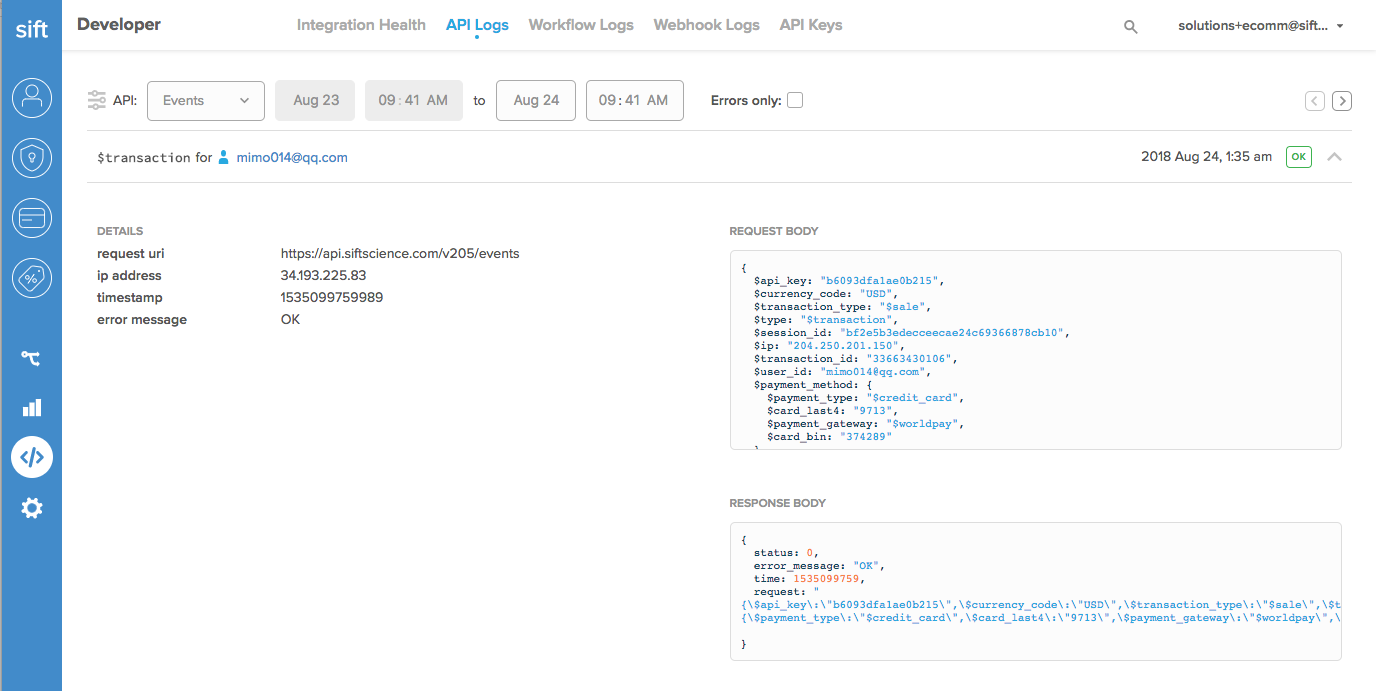Click the error message OK value in Details
The image size is (1376, 691).
coord(291,320)
